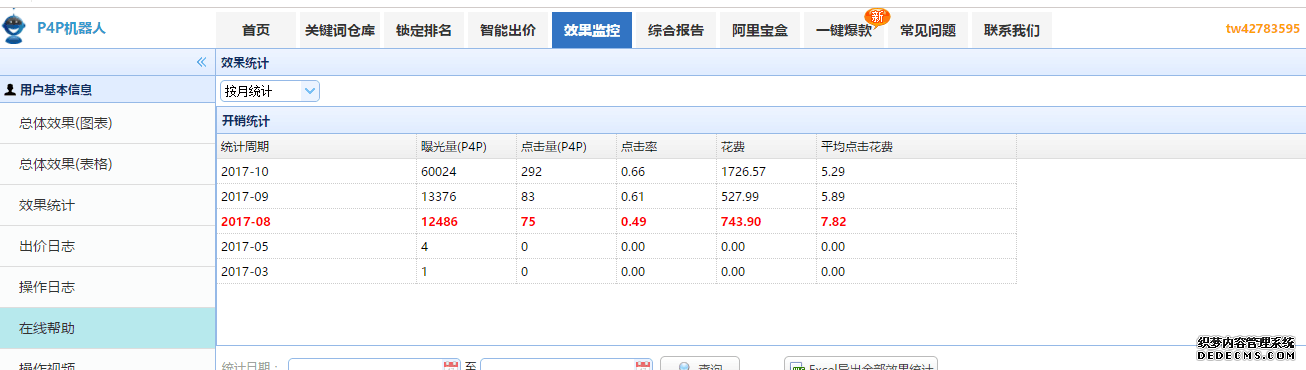This screenshot has height=370, width=1306.
Task: Click red average cost 7.82
Action: click(x=833, y=222)
